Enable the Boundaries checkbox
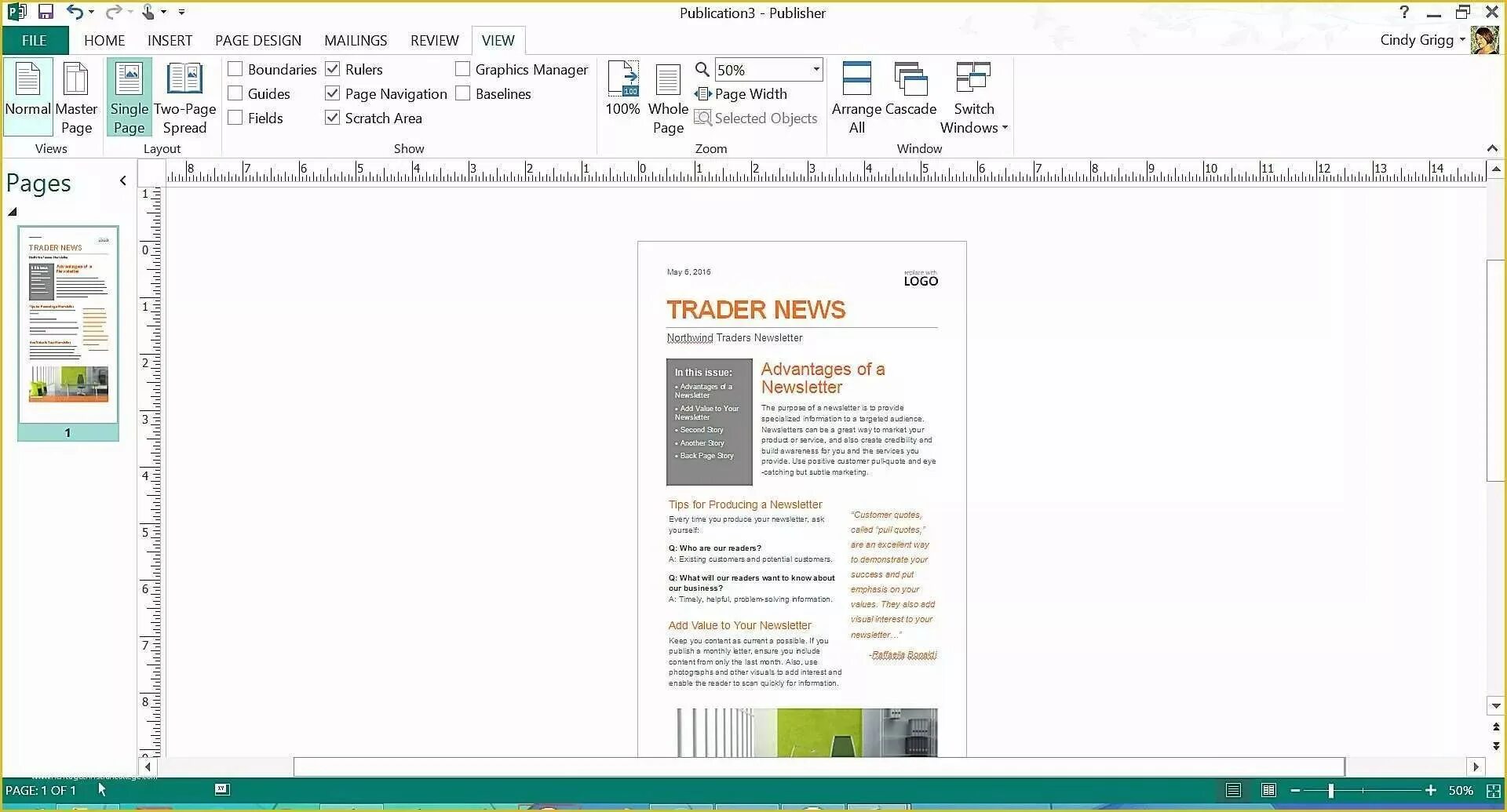Viewport: 1507px width, 812px height. click(x=235, y=69)
